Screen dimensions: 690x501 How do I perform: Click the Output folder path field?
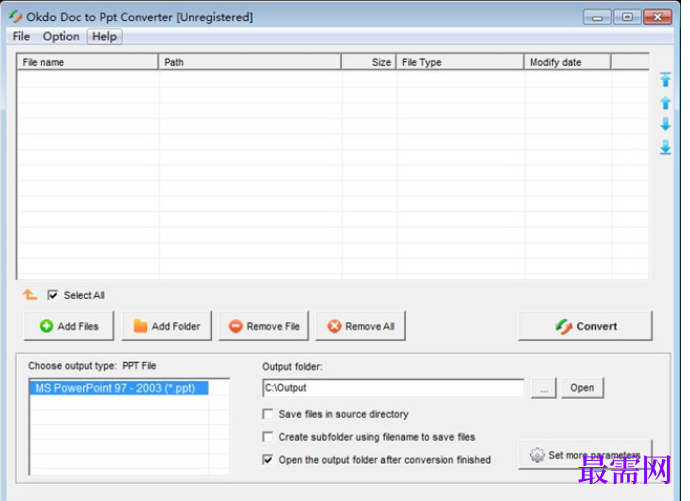393,388
